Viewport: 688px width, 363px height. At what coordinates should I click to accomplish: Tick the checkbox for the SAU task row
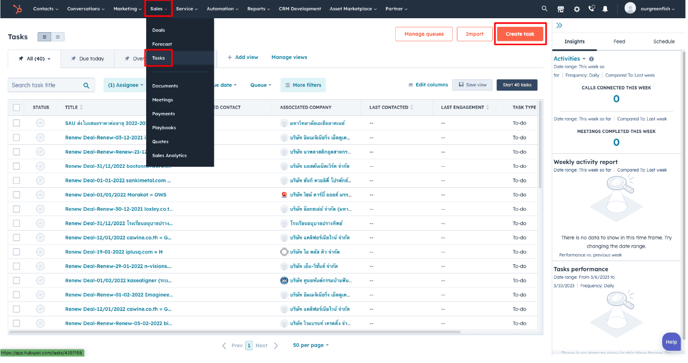(x=17, y=123)
